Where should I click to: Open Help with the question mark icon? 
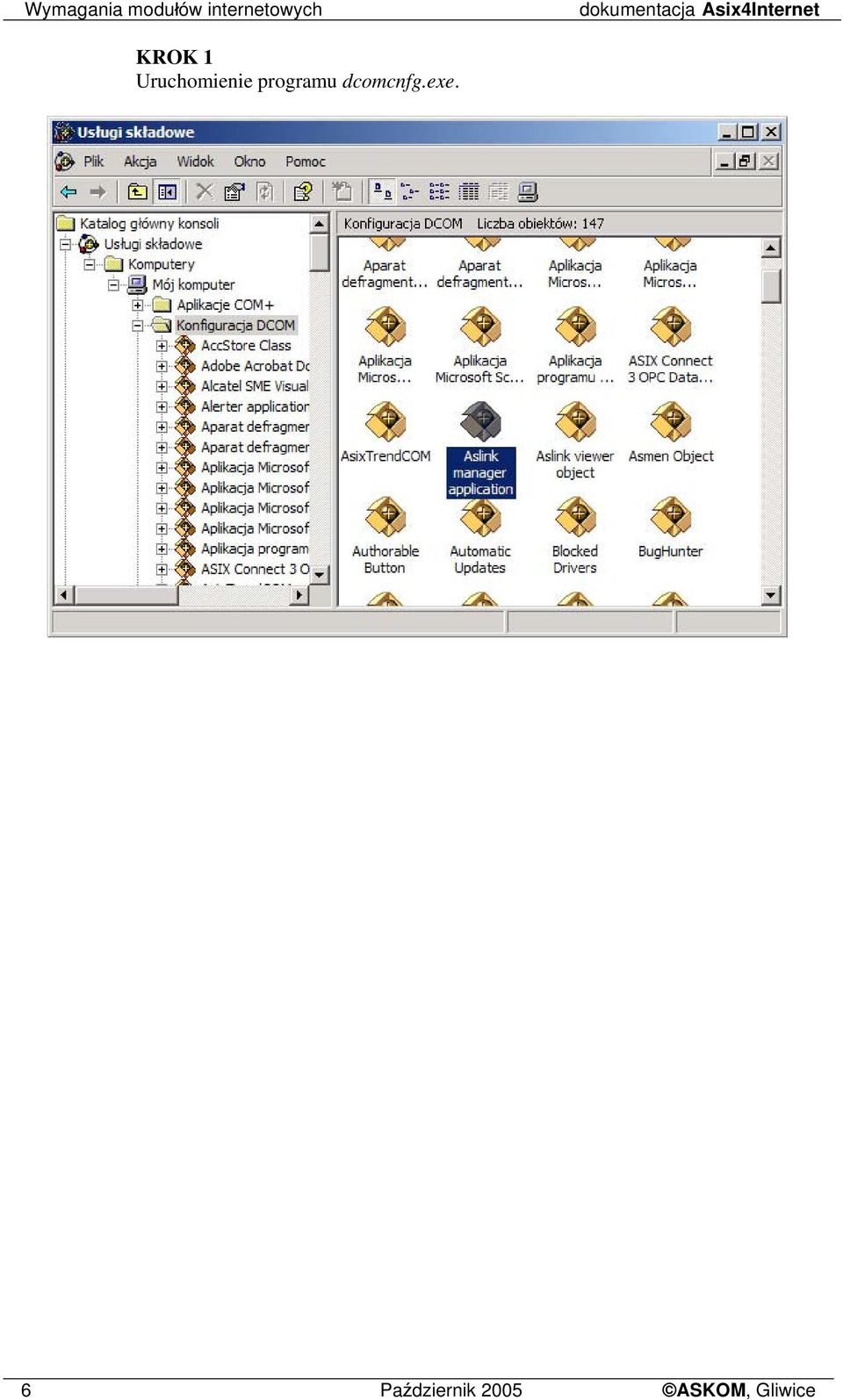coord(303,191)
